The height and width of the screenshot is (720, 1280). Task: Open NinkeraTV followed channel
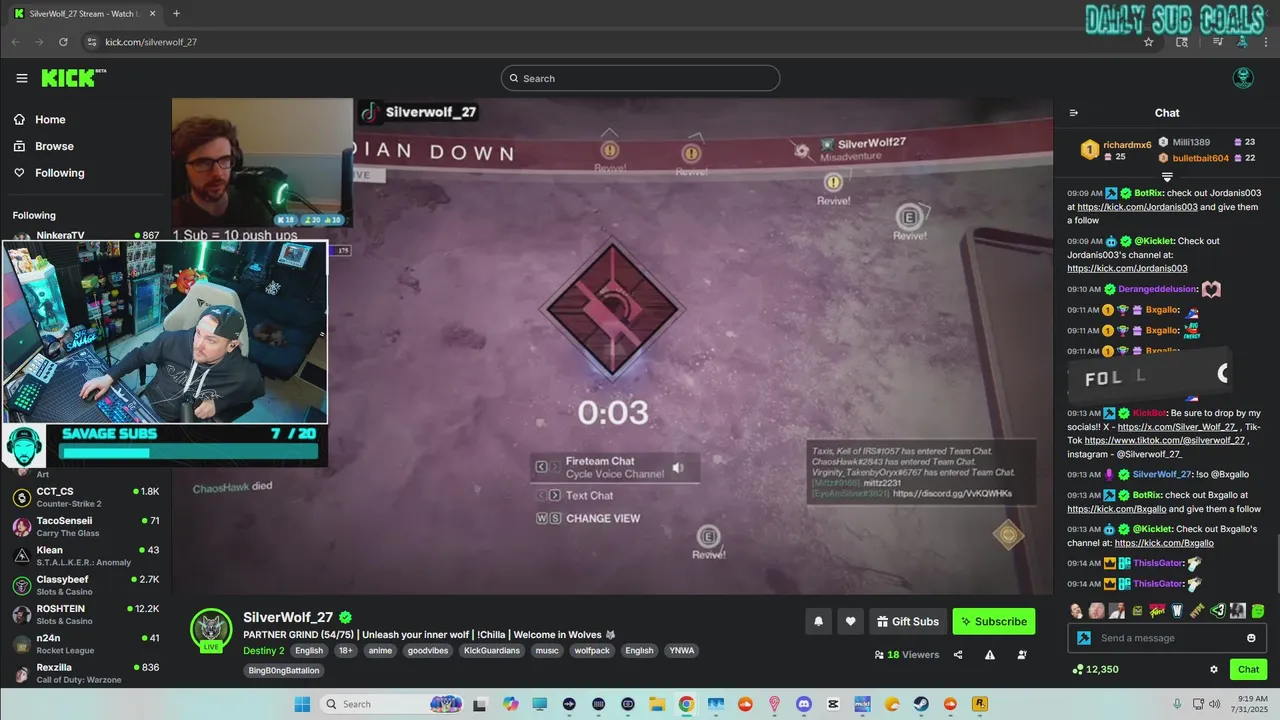[86, 235]
